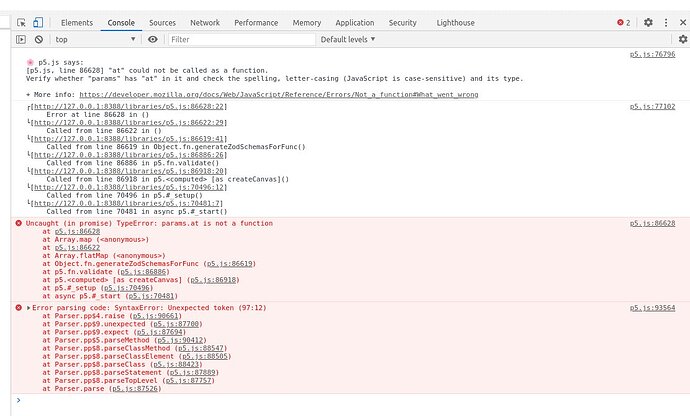Open p5.js:70496 link after p5.#_setup
The width and height of the screenshot is (690, 416).
point(127,288)
